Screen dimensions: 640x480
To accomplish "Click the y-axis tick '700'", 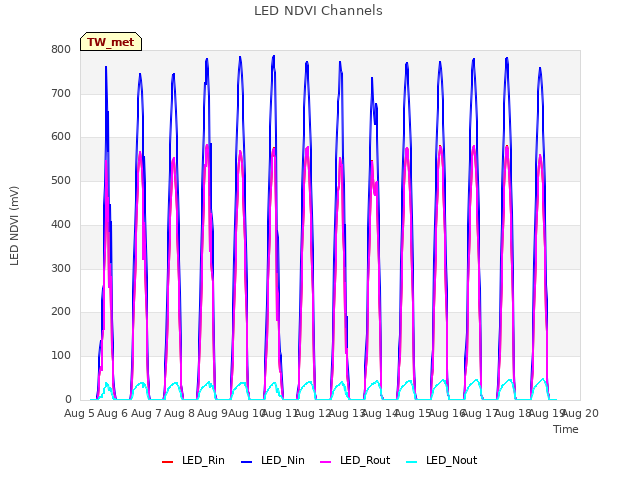I will pos(61,93).
